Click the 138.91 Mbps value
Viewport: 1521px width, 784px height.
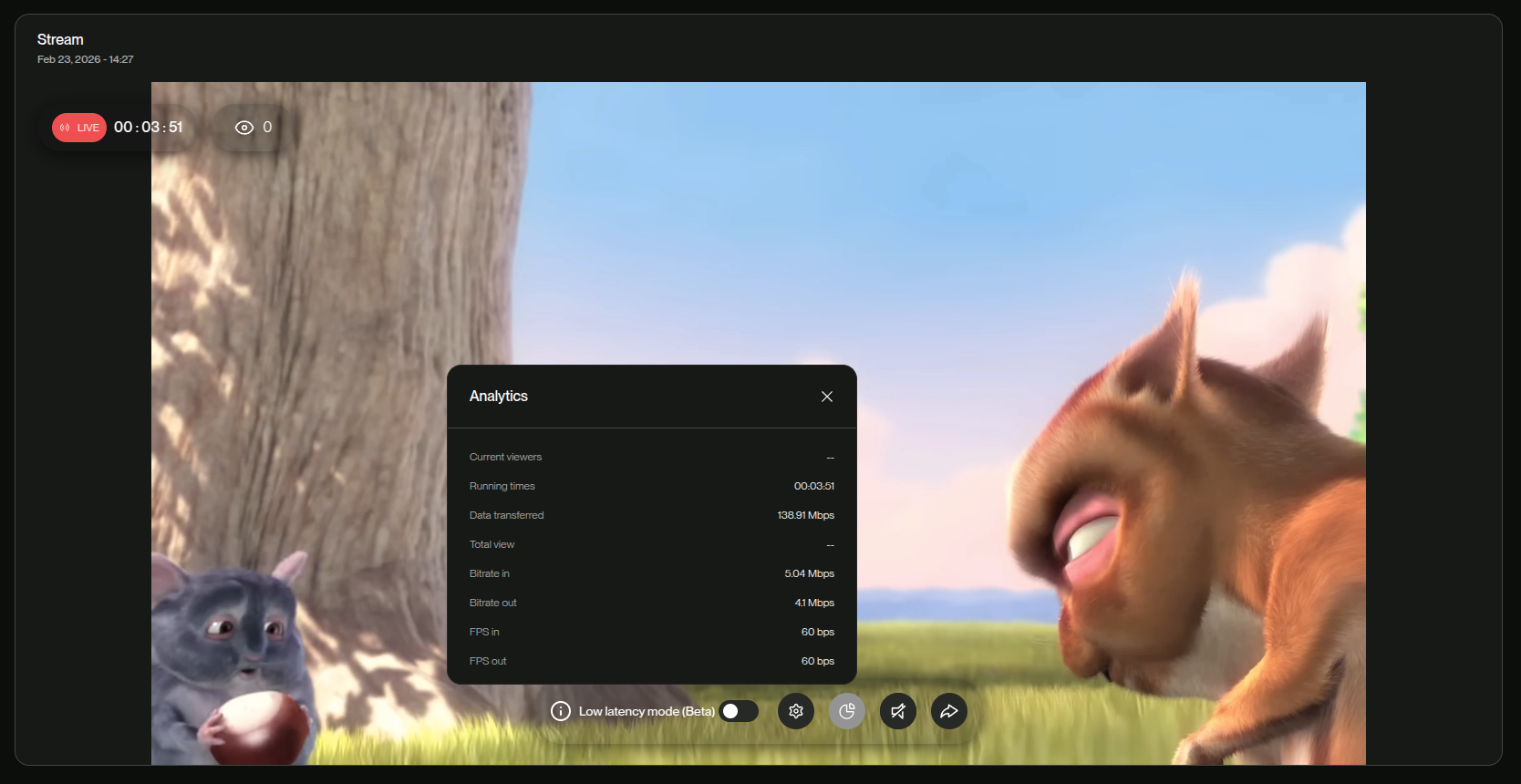coord(806,515)
